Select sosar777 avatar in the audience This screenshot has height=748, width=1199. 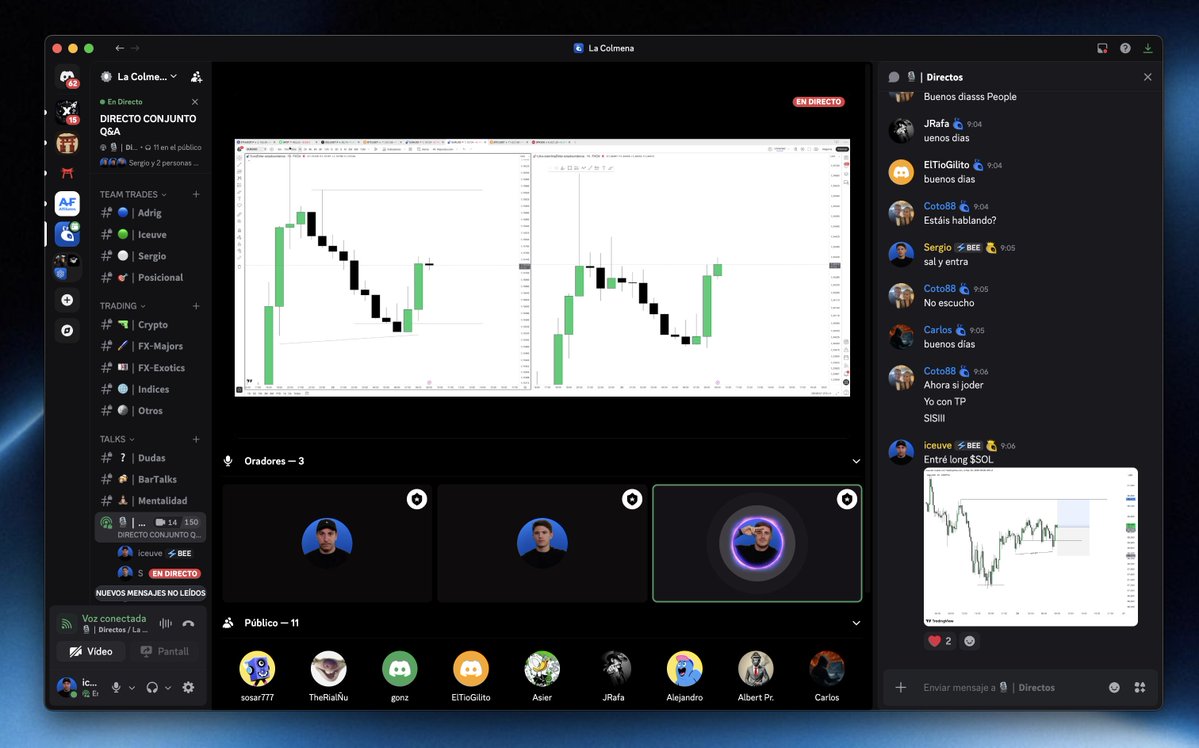click(257, 668)
